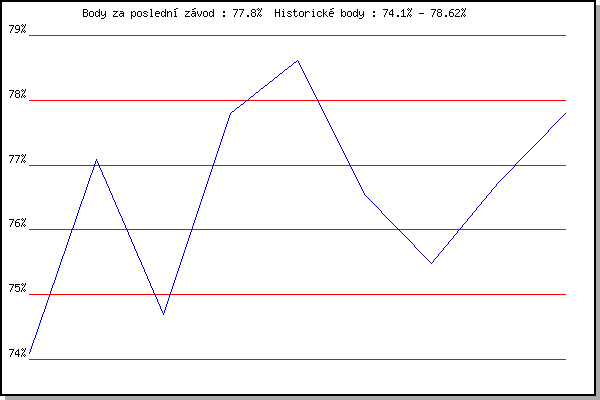The image size is (600, 400).
Task: Select the 77% y-axis label
Action: point(17,160)
